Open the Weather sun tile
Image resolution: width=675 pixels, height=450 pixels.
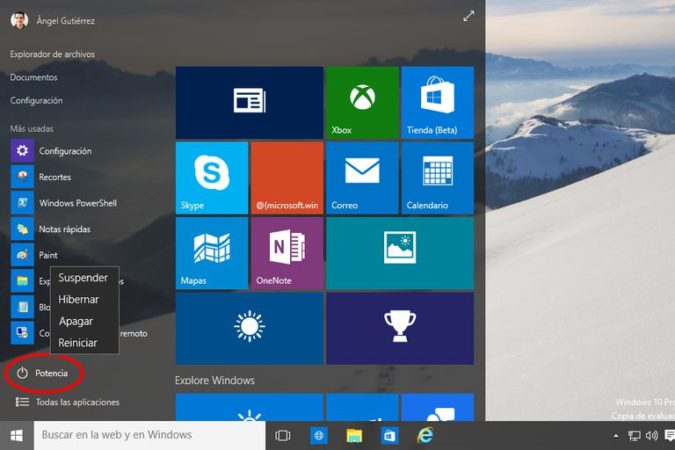249,329
